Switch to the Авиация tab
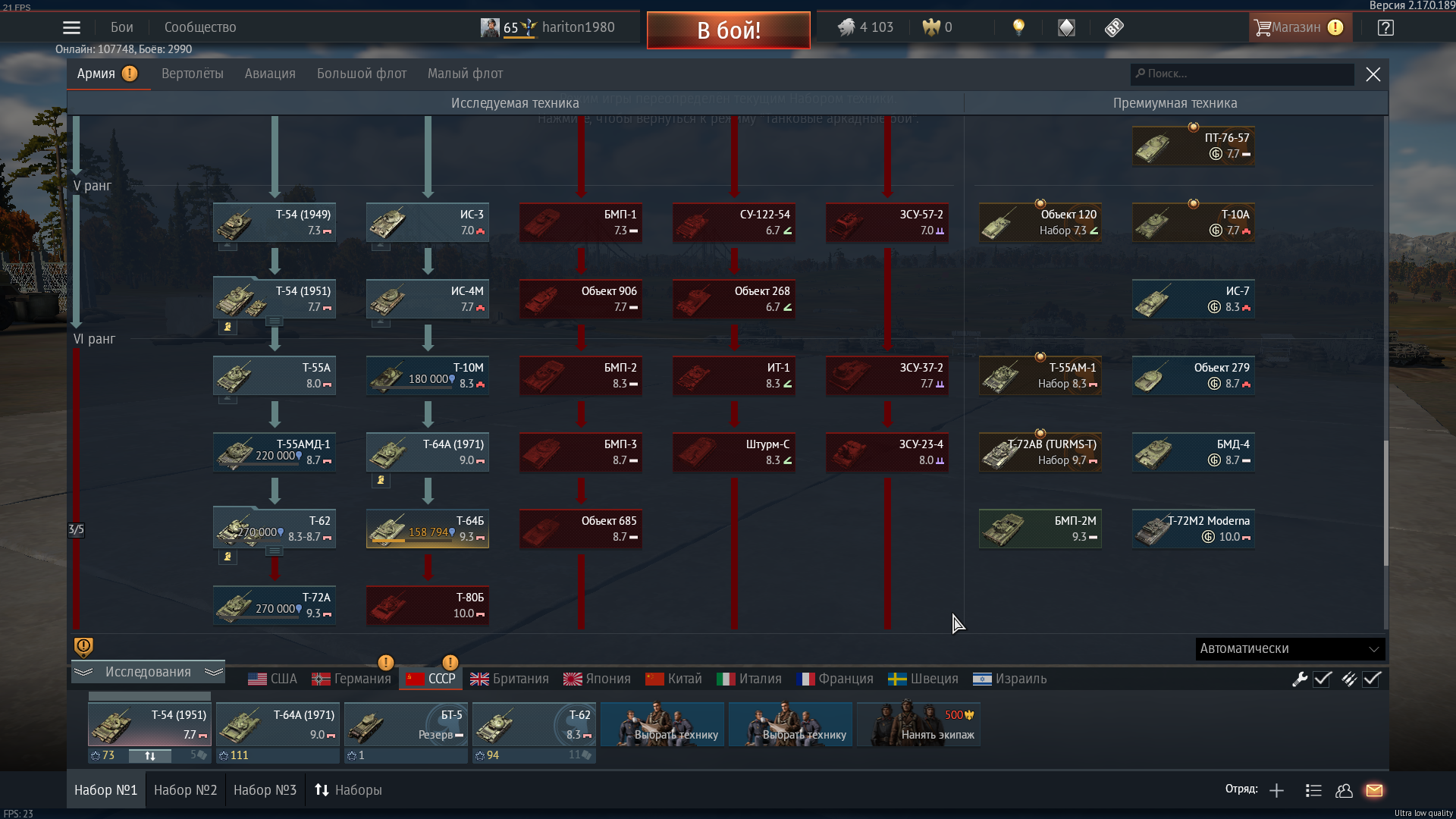The image size is (1456, 819). click(x=270, y=74)
